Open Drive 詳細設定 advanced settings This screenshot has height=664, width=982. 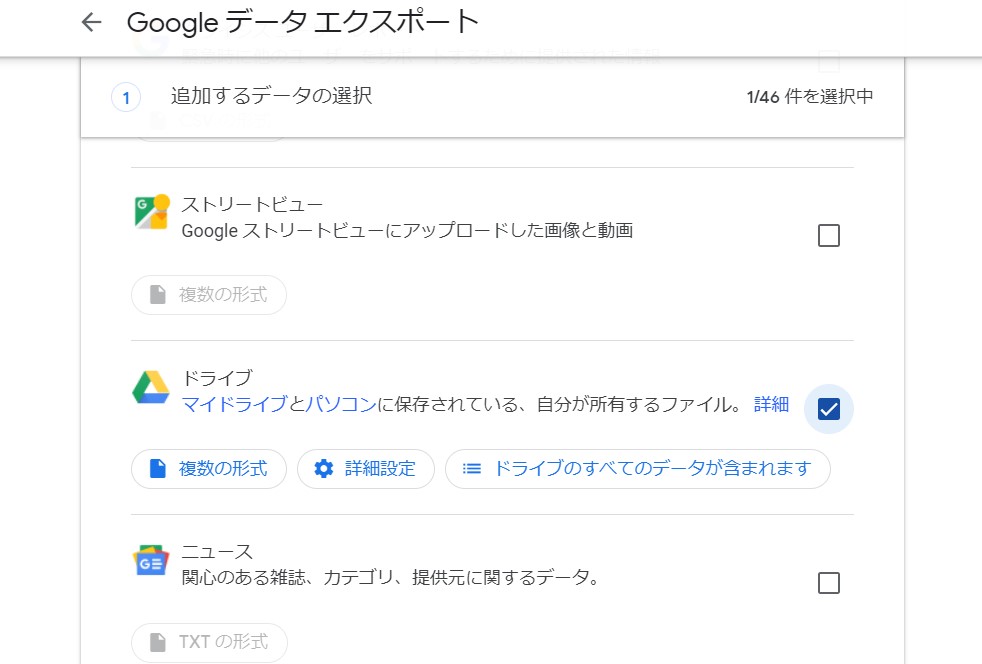(365, 468)
